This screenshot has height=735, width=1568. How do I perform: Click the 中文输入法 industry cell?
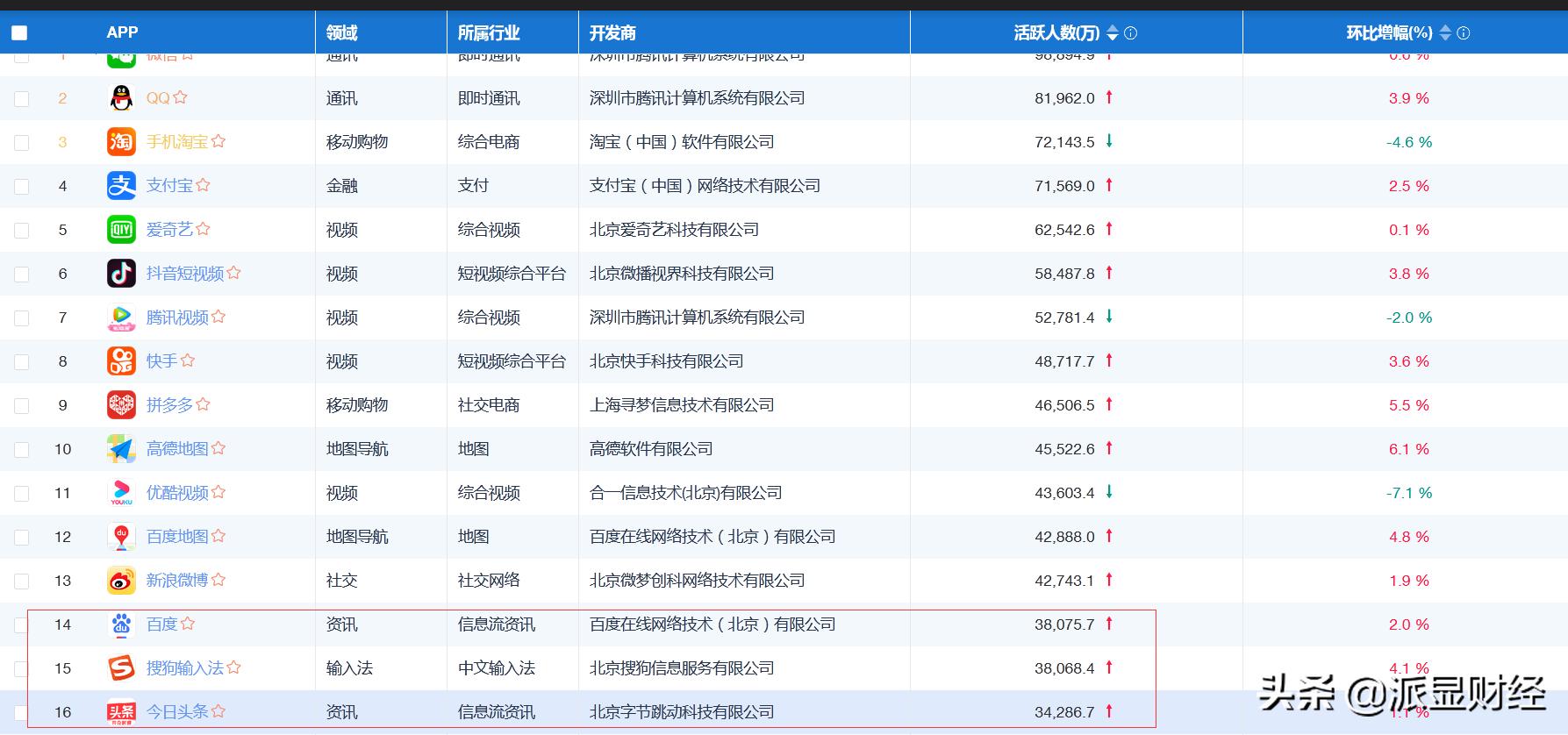[497, 667]
